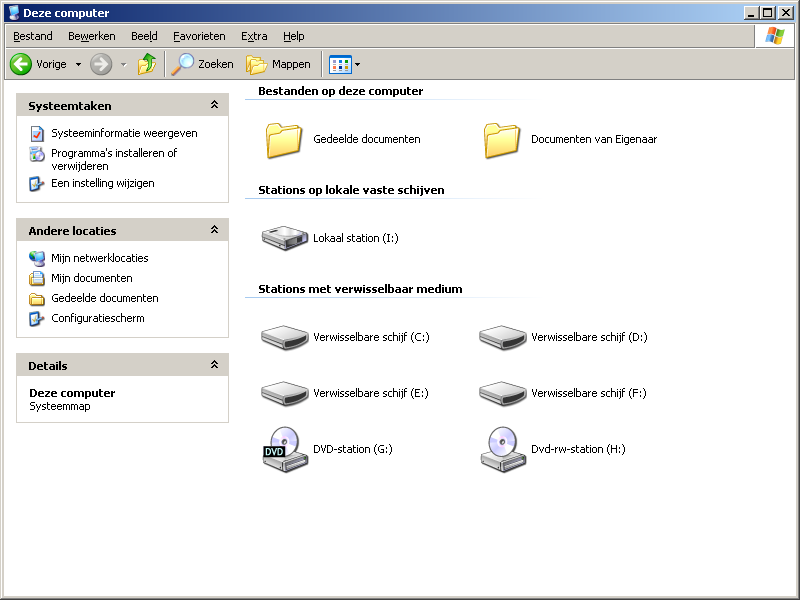Open the Configuratiescherm link
The width and height of the screenshot is (800, 600).
(x=97, y=318)
